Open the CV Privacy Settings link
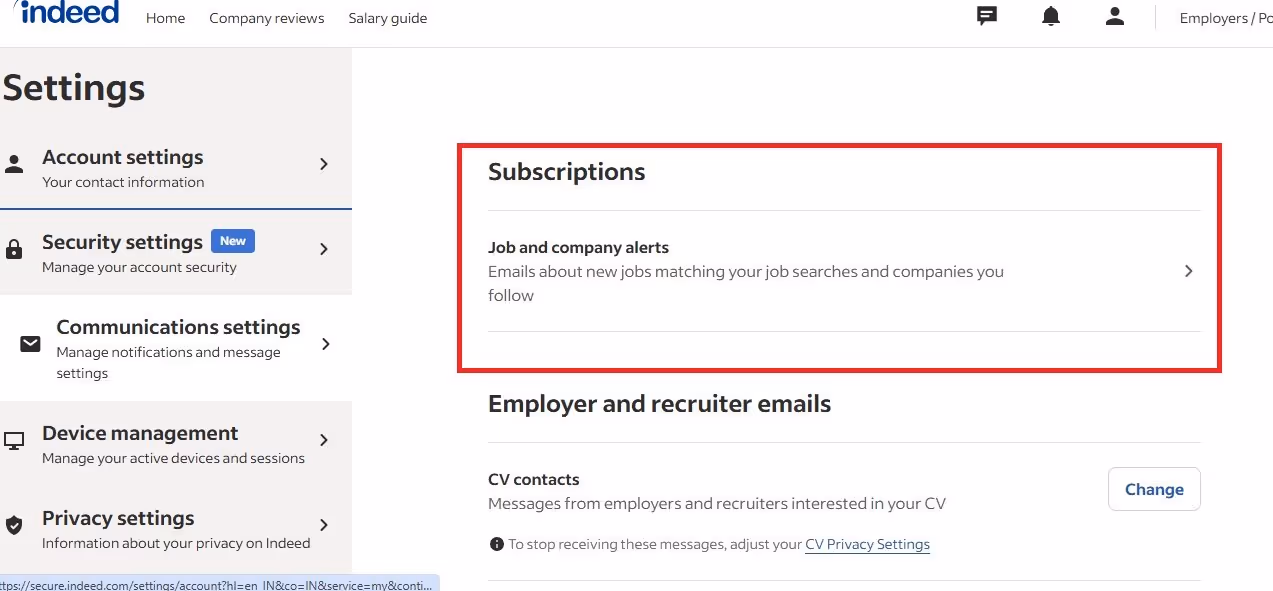Viewport: 1273px width, 591px height. coord(867,544)
